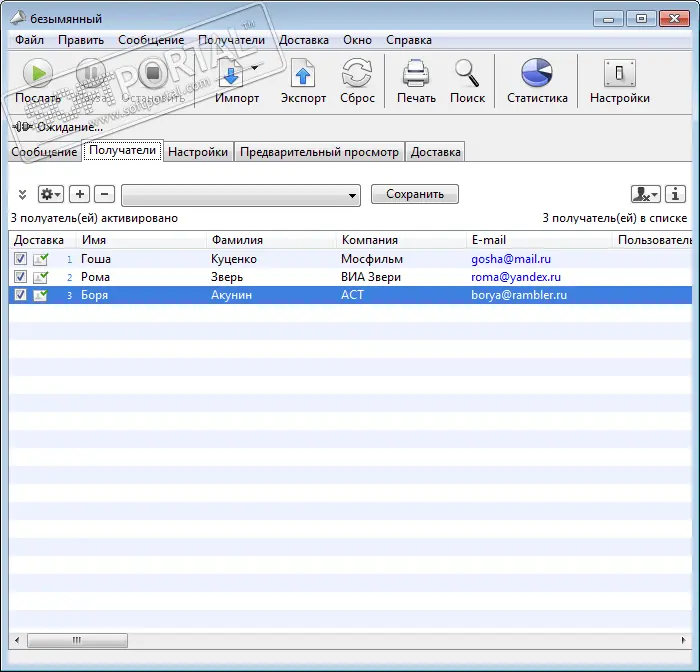Click the Reset (Сброс) arrows icon
The width and height of the screenshot is (700, 672).
click(x=356, y=75)
